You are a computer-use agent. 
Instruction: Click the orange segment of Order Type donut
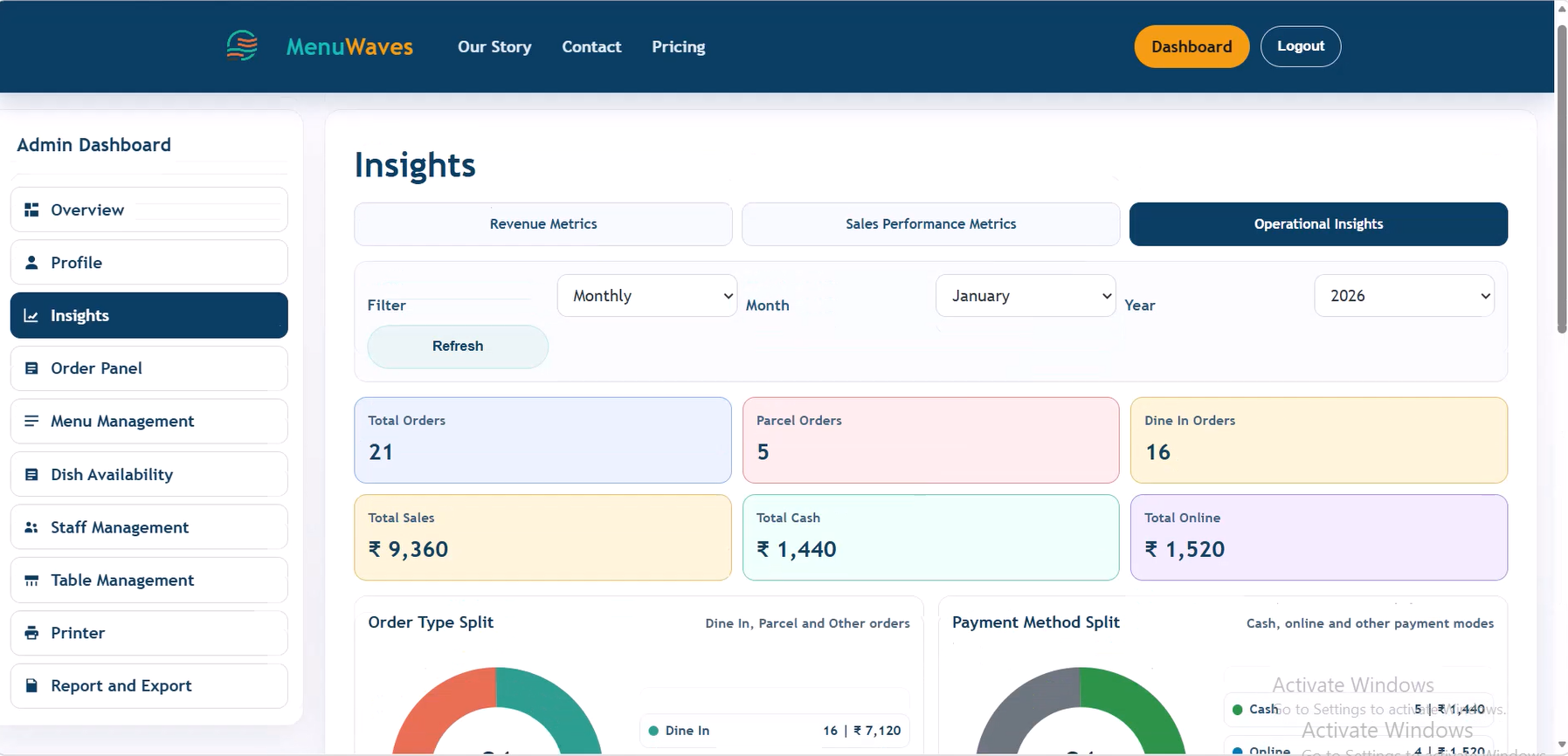[x=437, y=705]
